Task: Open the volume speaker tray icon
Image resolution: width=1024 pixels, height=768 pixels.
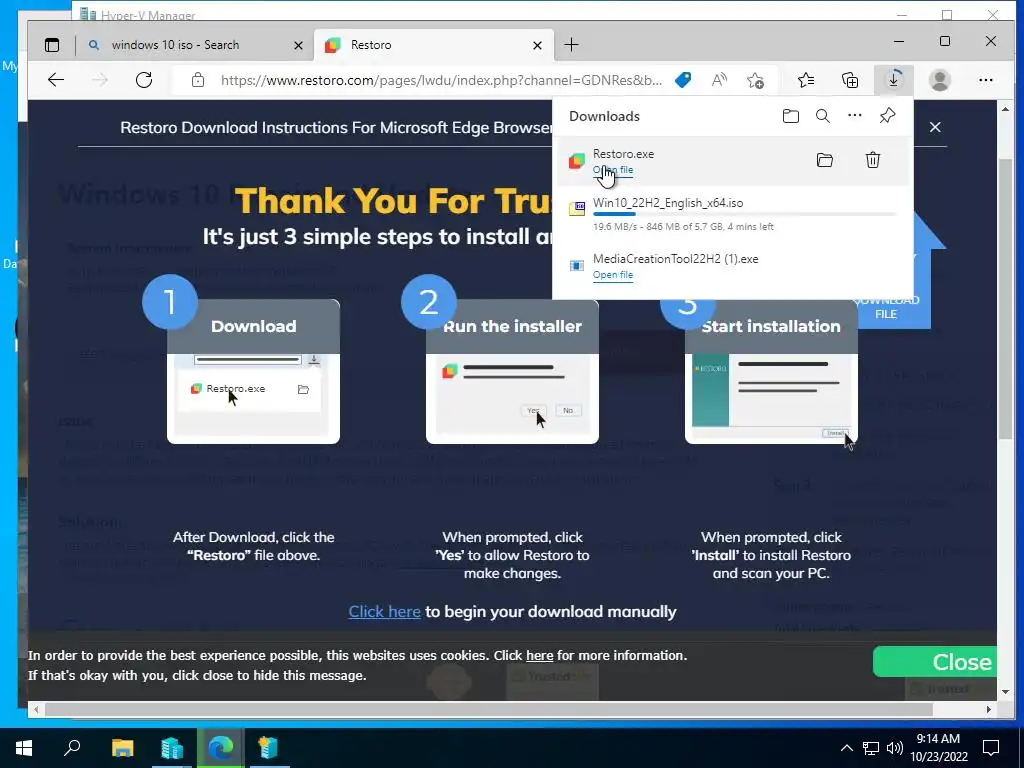Action: [895, 748]
